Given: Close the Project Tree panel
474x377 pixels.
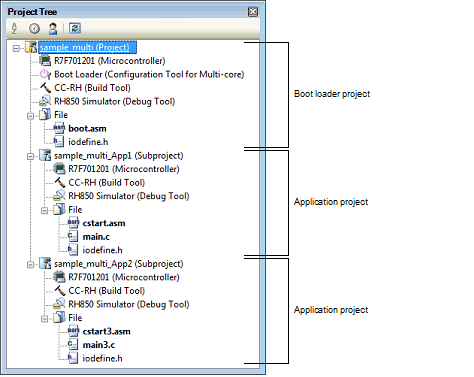Looking at the screenshot, I should click(253, 12).
